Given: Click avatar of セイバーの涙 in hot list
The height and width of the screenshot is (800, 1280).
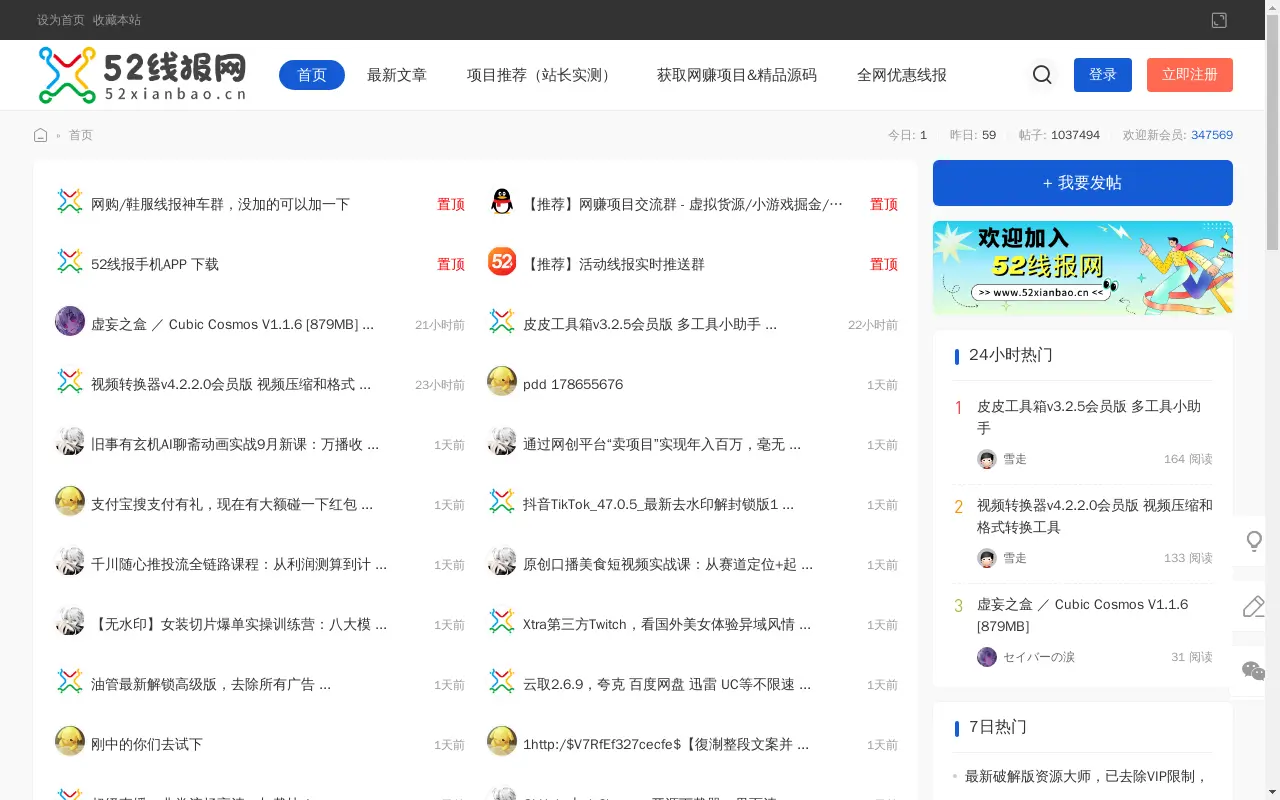Looking at the screenshot, I should click(x=987, y=657).
